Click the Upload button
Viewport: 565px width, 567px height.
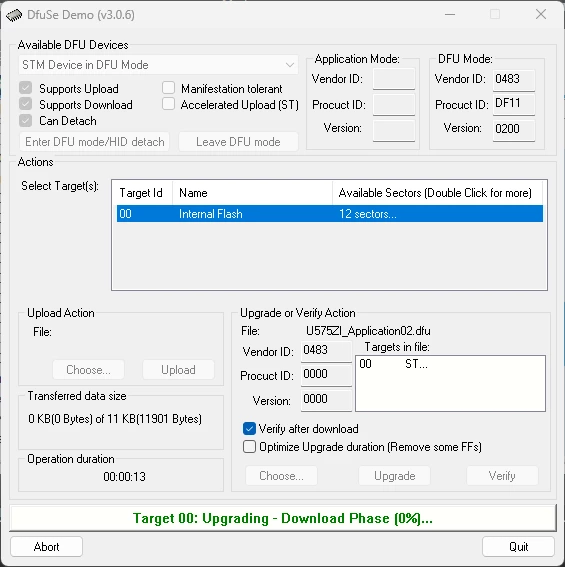(x=178, y=370)
